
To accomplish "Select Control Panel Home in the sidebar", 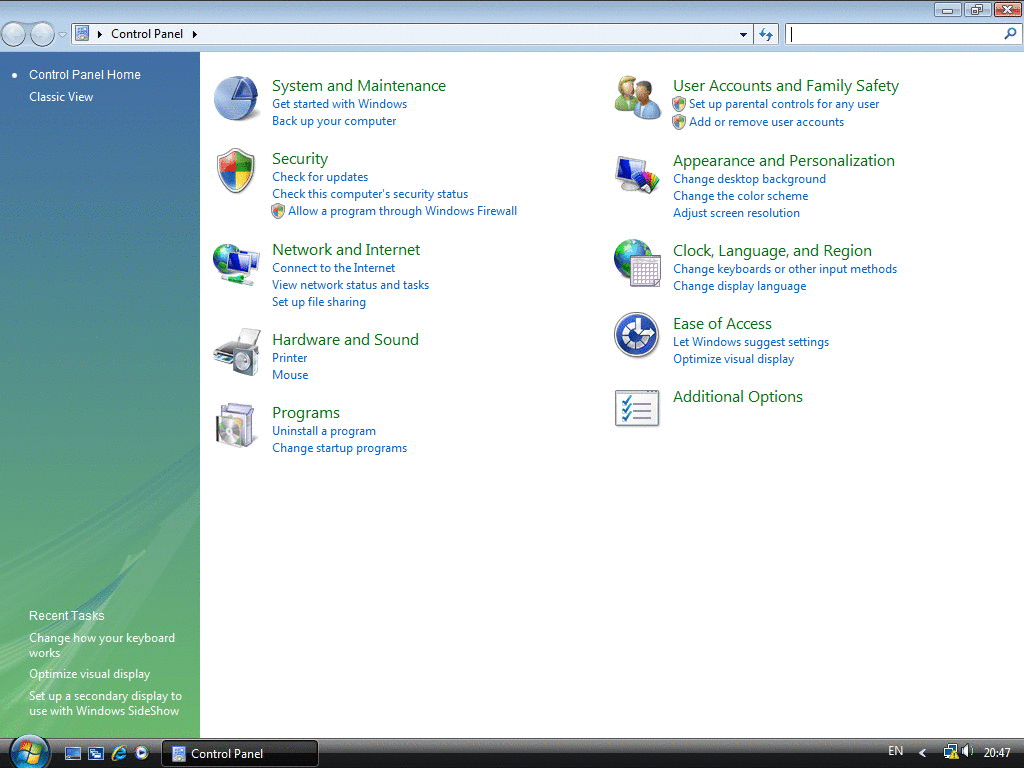I will pos(85,74).
